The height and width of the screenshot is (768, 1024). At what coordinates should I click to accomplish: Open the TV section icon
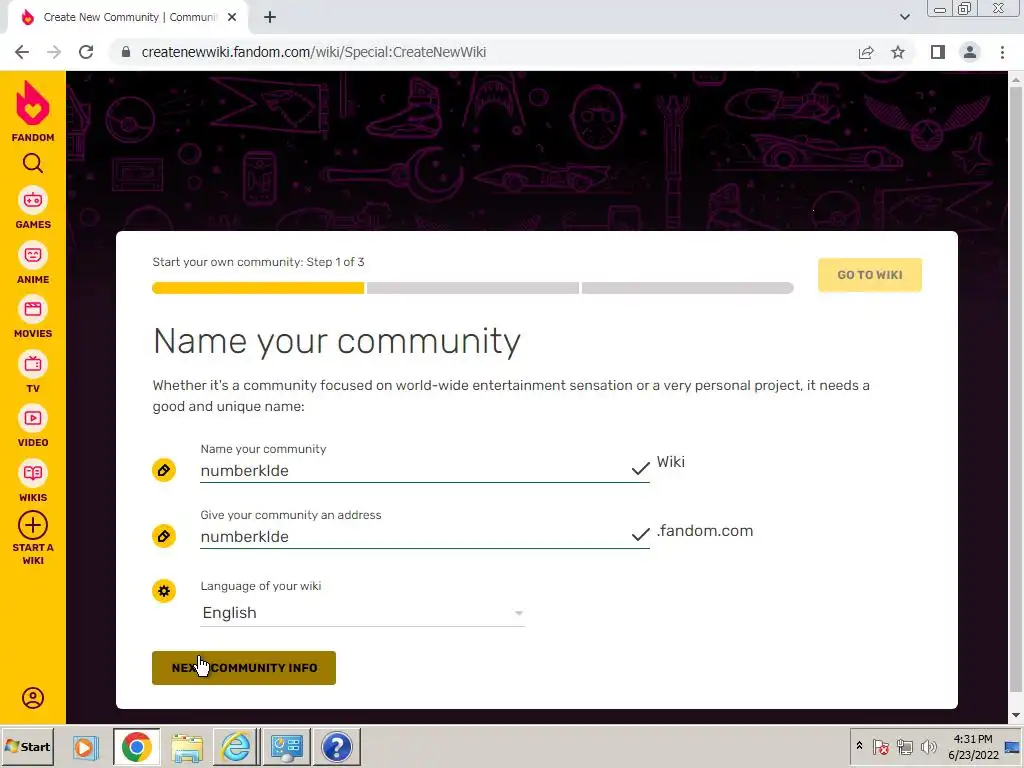tap(33, 364)
